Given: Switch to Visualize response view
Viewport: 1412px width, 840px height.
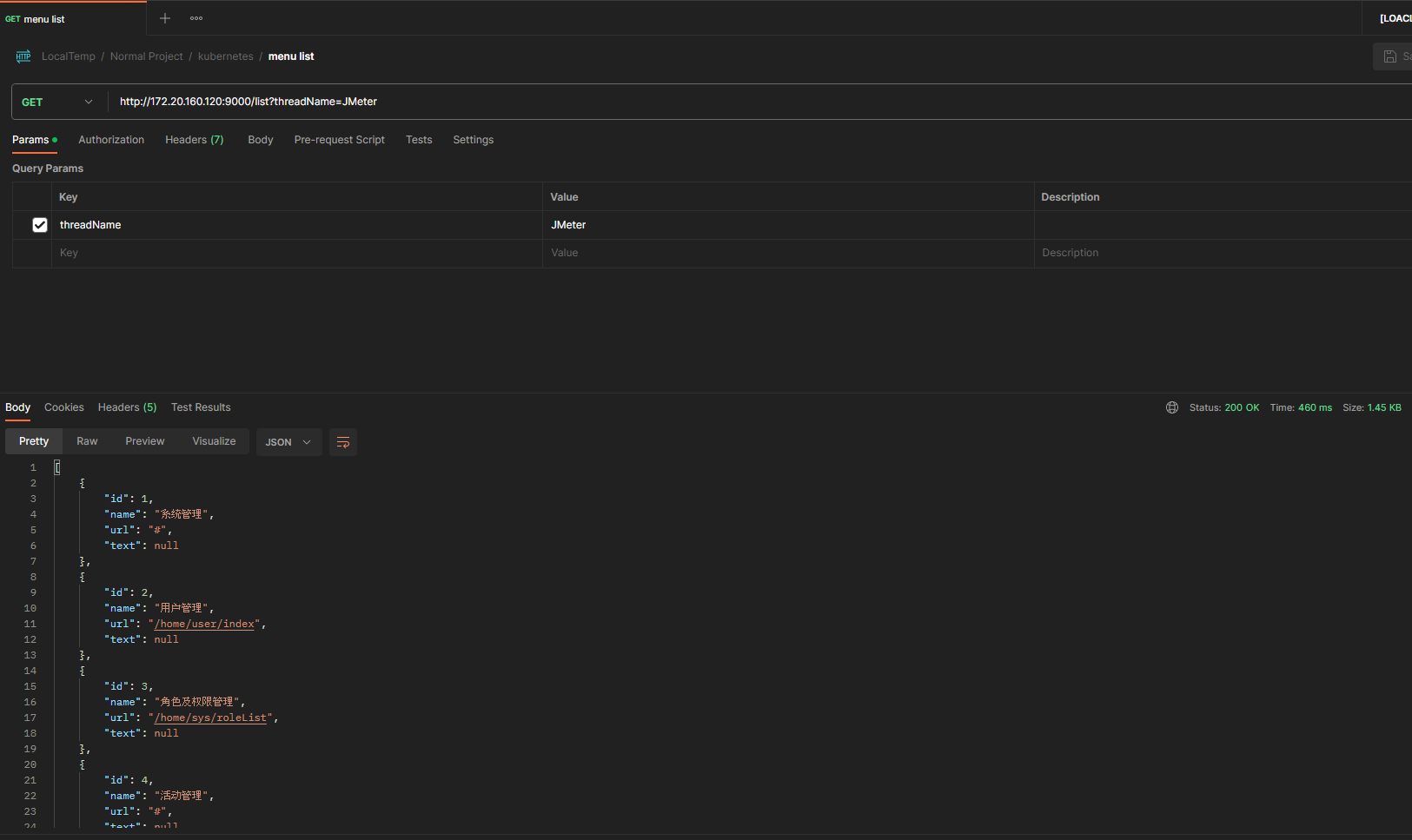Looking at the screenshot, I should pyautogui.click(x=214, y=441).
